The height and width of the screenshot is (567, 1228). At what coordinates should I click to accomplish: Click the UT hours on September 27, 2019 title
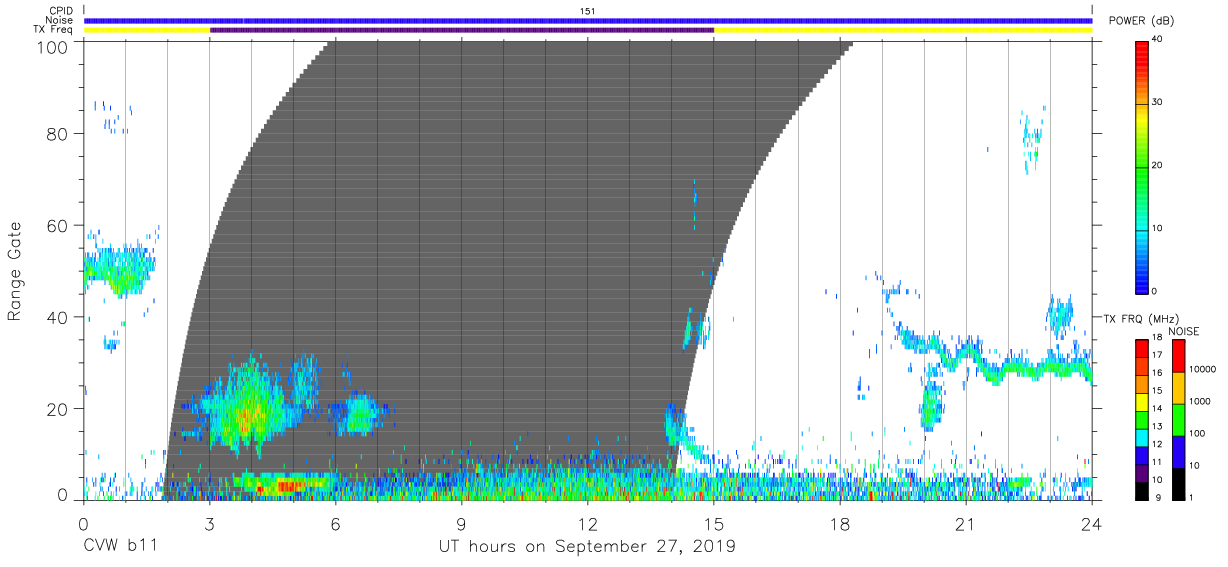click(x=587, y=547)
